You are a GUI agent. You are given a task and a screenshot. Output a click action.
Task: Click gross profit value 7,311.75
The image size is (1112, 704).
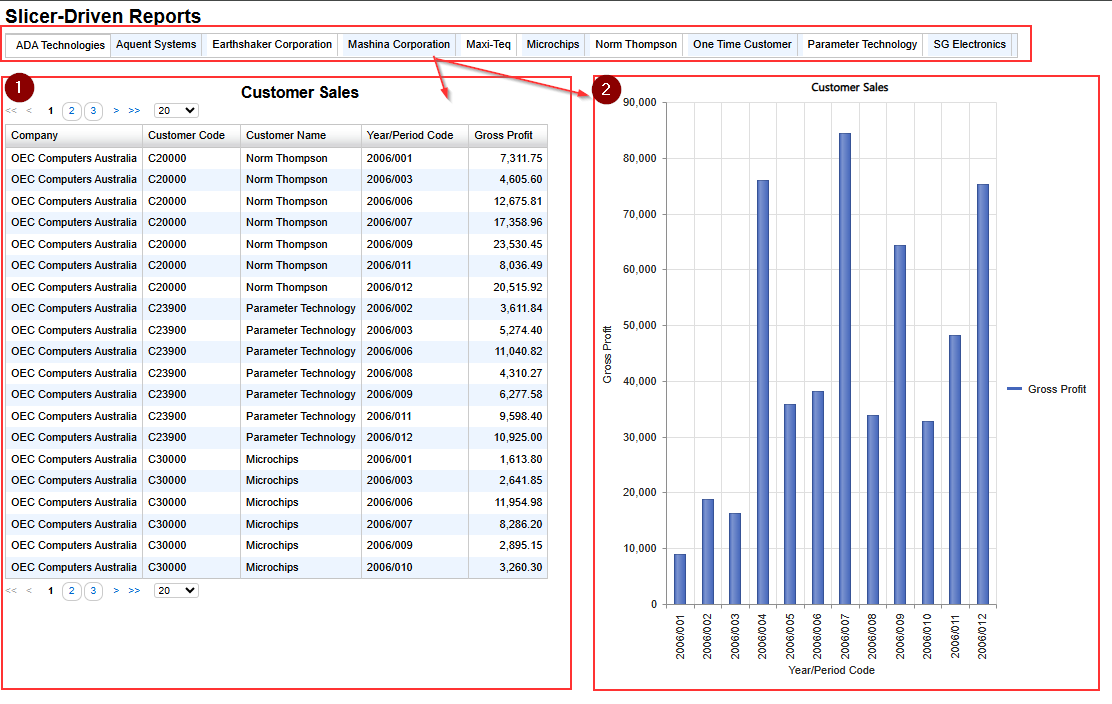(x=521, y=158)
